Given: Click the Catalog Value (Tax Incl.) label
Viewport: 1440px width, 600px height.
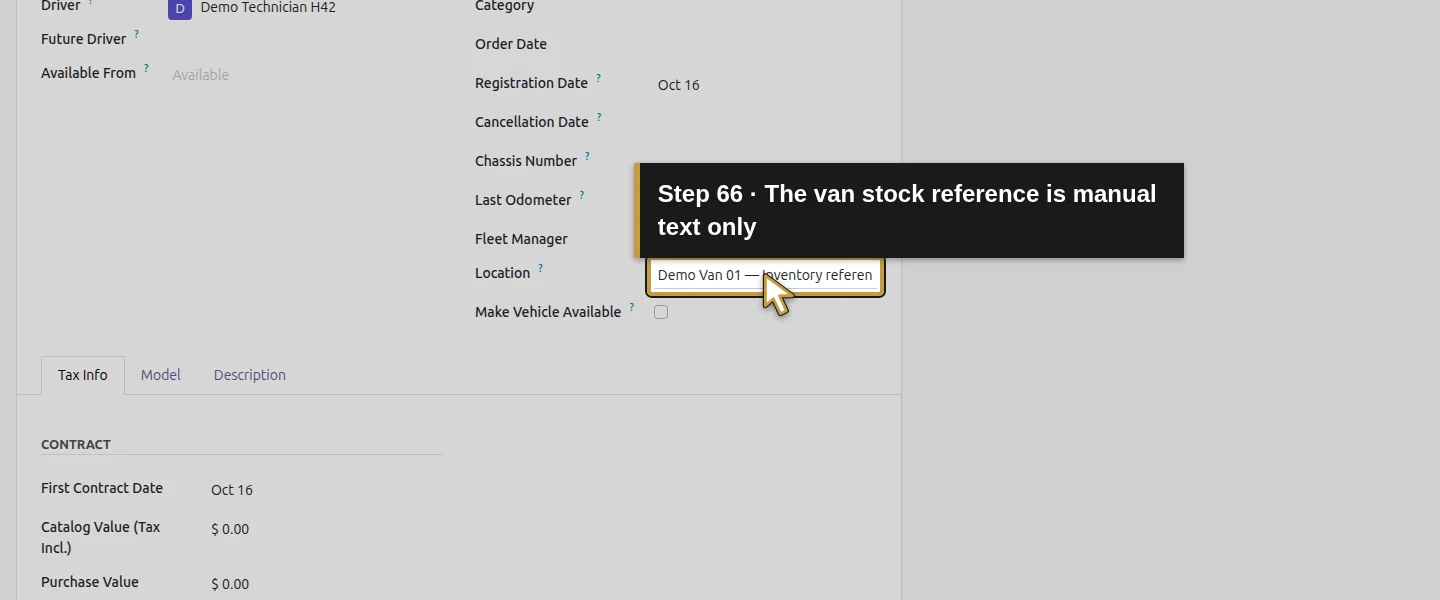Looking at the screenshot, I should [100, 537].
